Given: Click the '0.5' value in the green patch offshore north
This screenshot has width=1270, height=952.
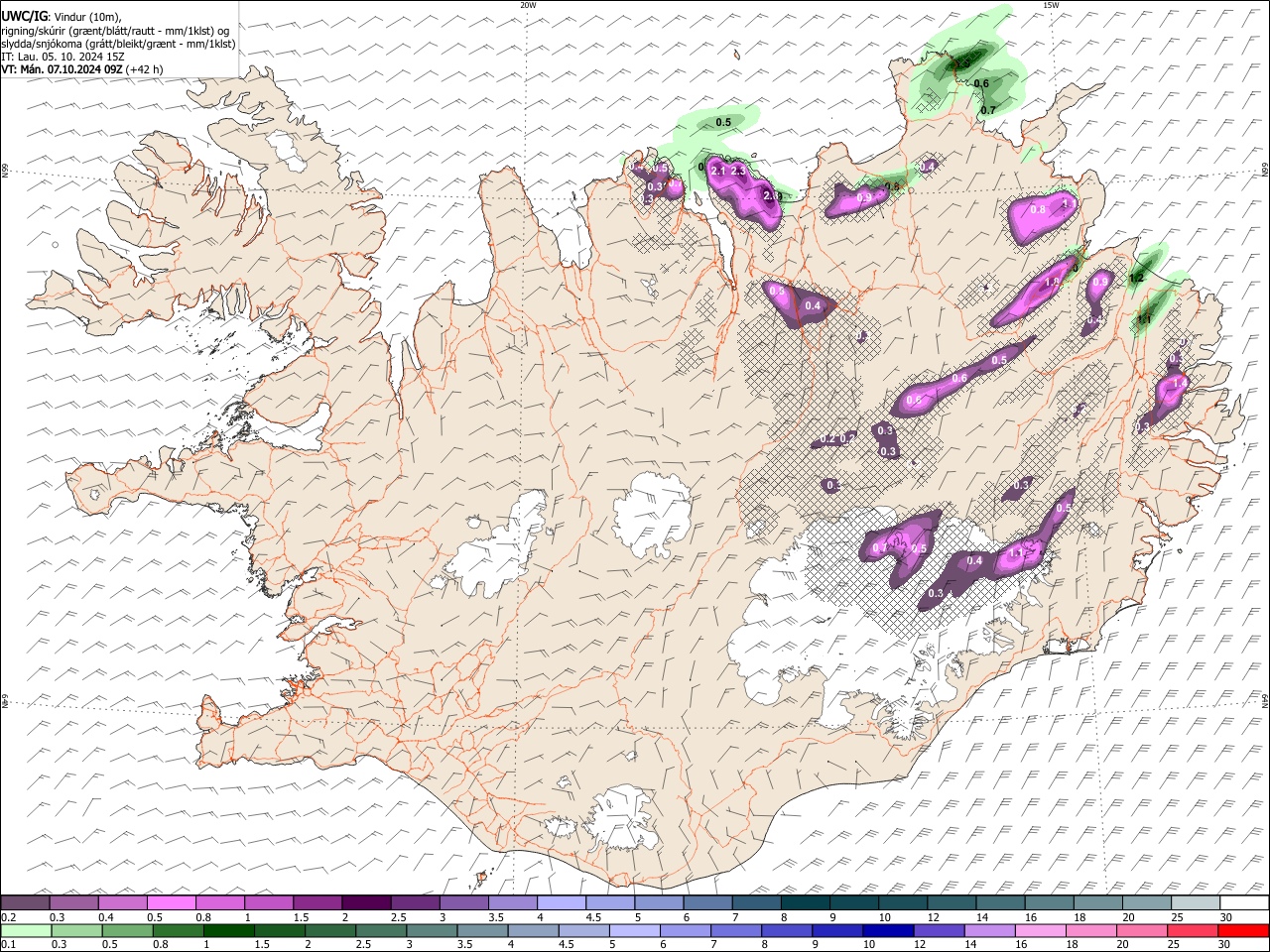Looking at the screenshot, I should [x=723, y=122].
